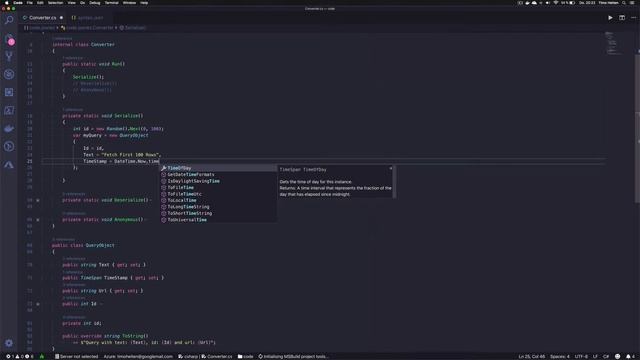Screen dimensions: 640x360
Task: Select TimeOfDay suggestion
Action: click(x=218, y=168)
